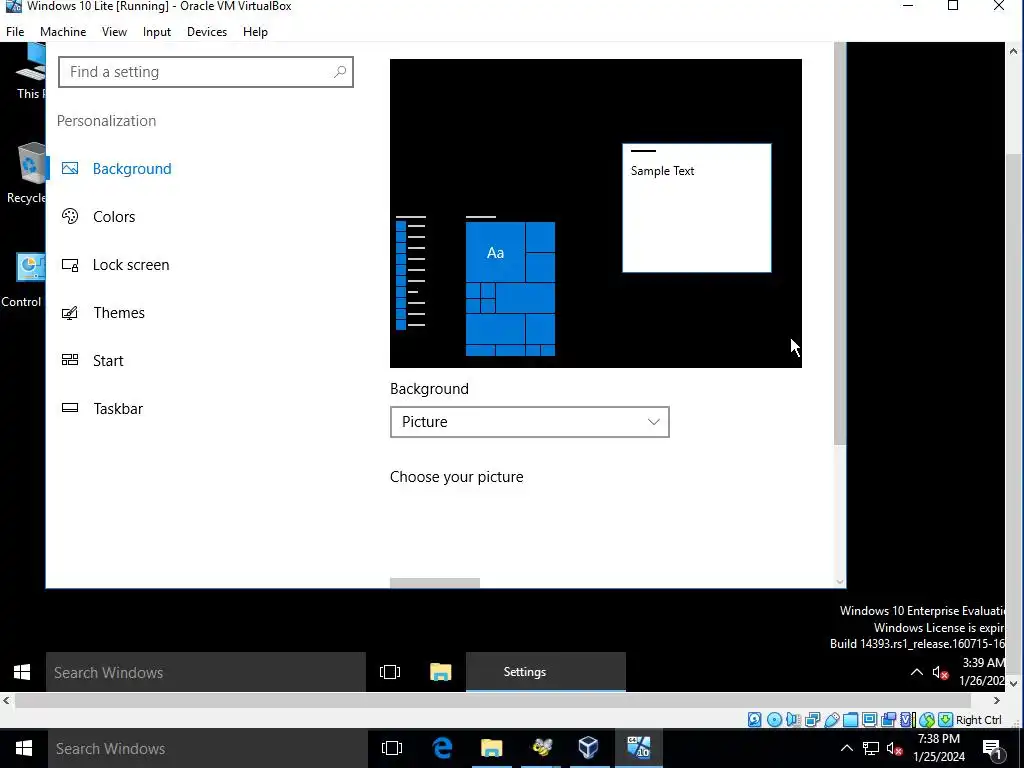
Task: Click the Choose your picture label
Action: (456, 477)
